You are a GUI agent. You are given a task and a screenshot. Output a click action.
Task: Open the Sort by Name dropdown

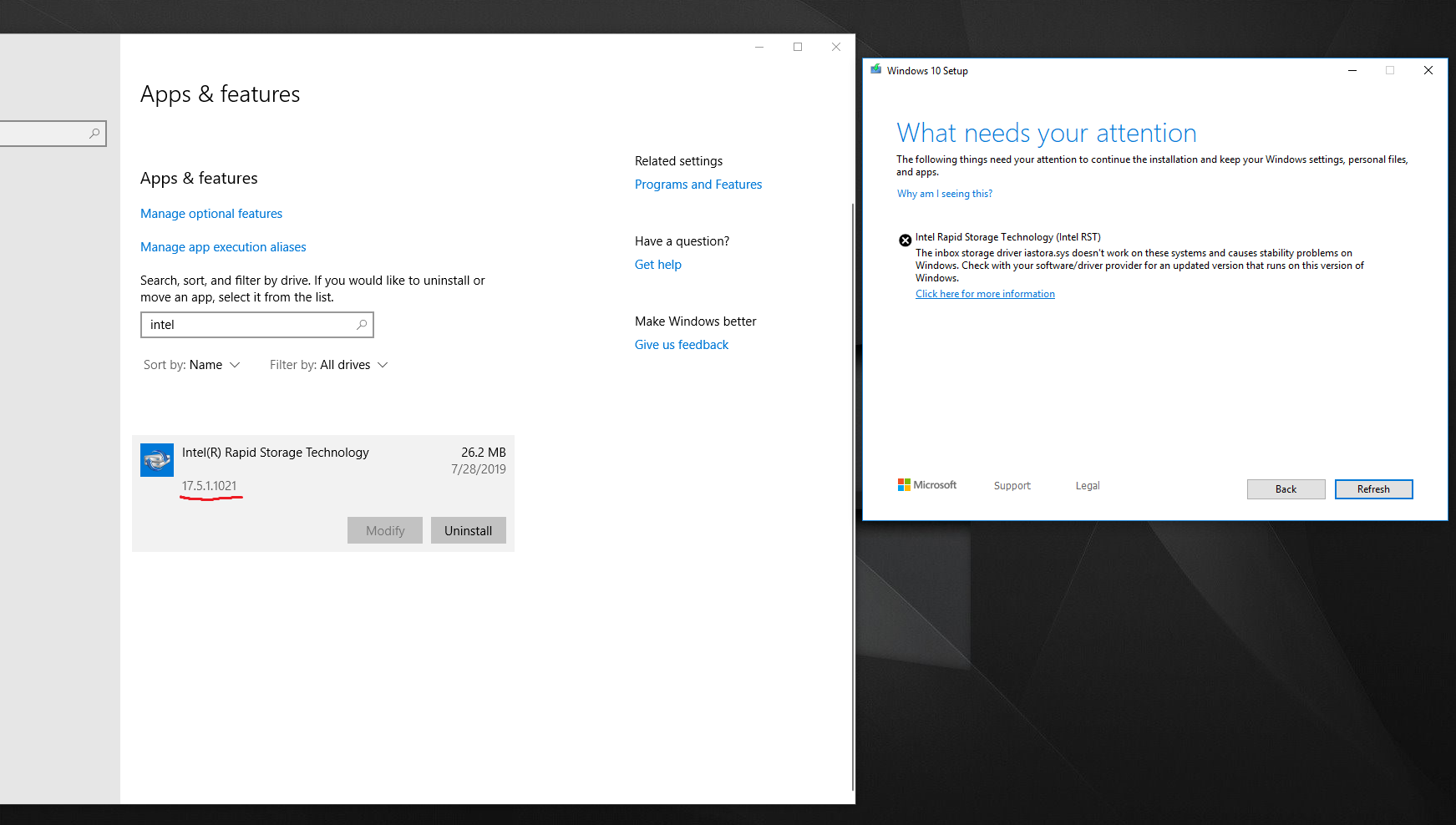[192, 365]
